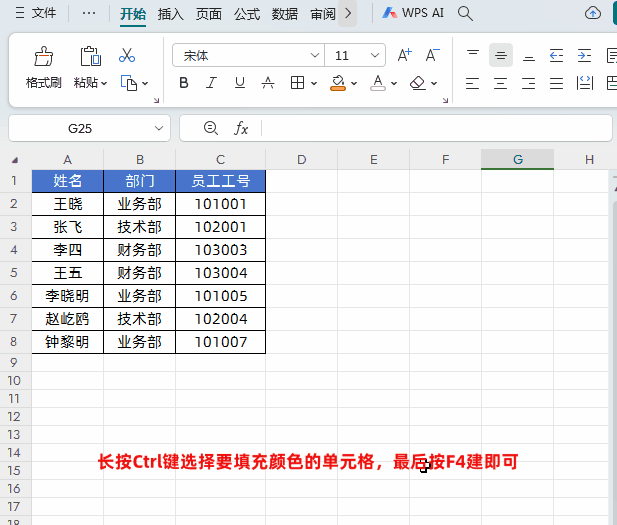
Task: Click the Insert Function fx icon
Action: [x=241, y=128]
